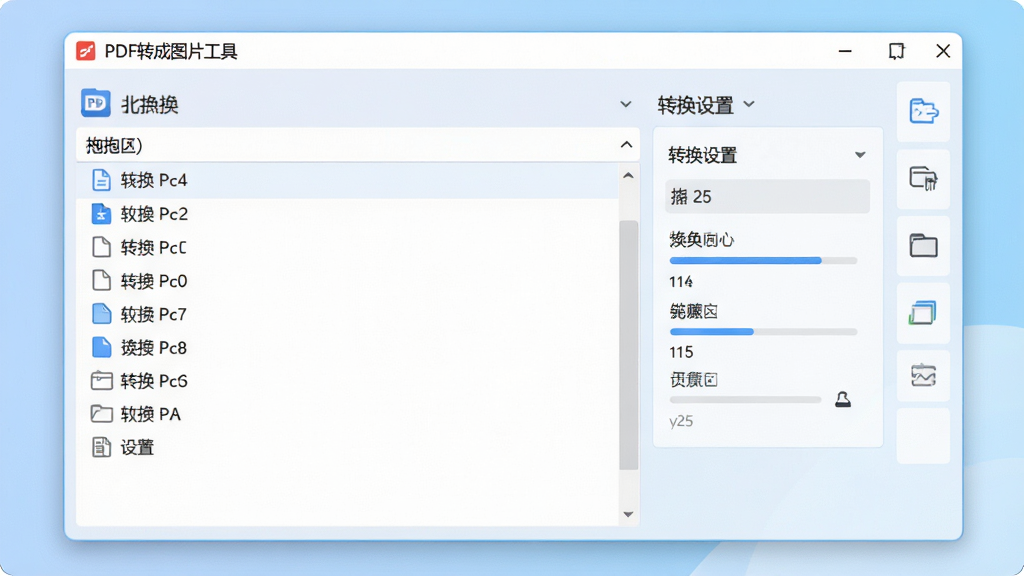Click the blue page icon of row Pc7
Screen dimensions: 1024x576
[101, 313]
